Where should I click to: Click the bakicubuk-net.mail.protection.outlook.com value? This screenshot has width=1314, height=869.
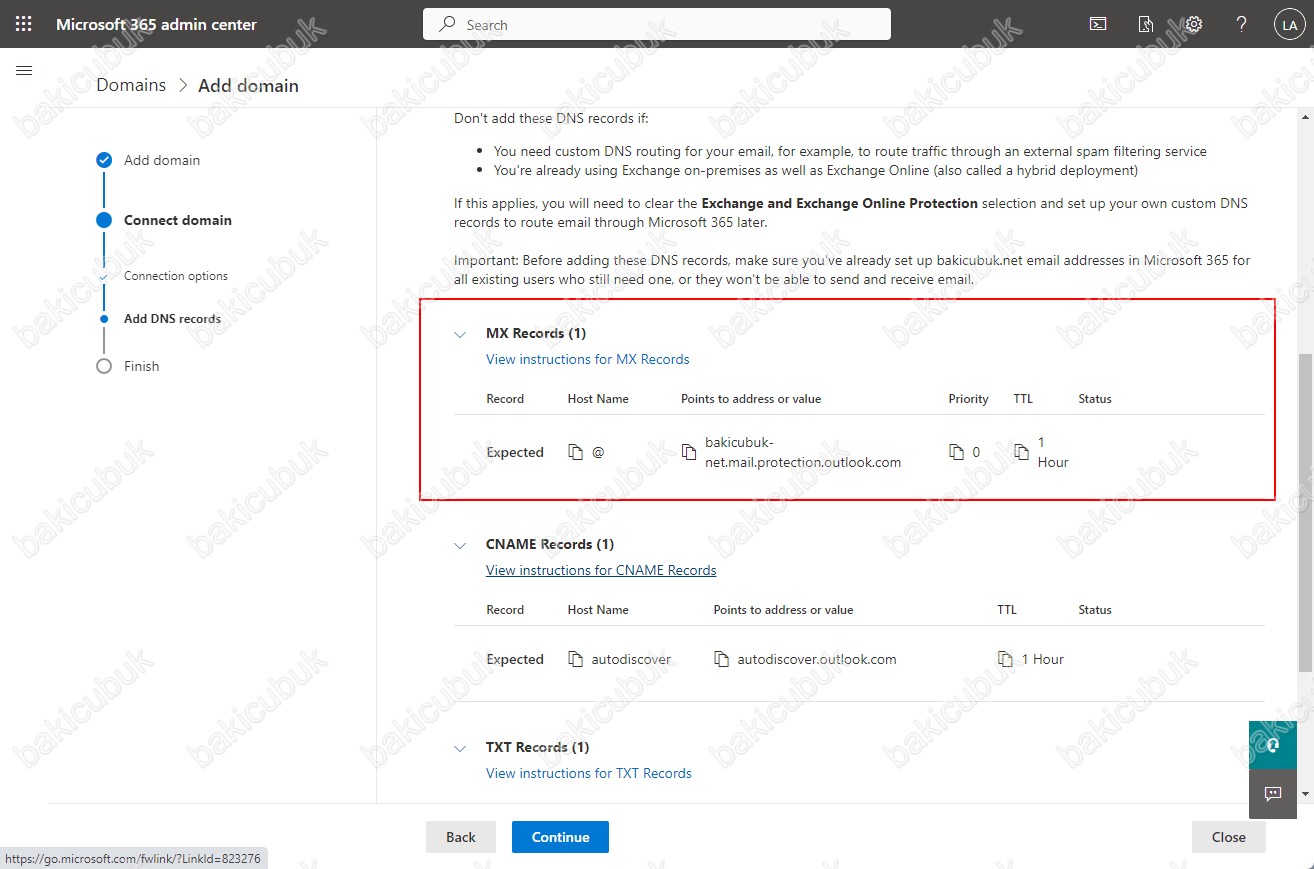[803, 452]
